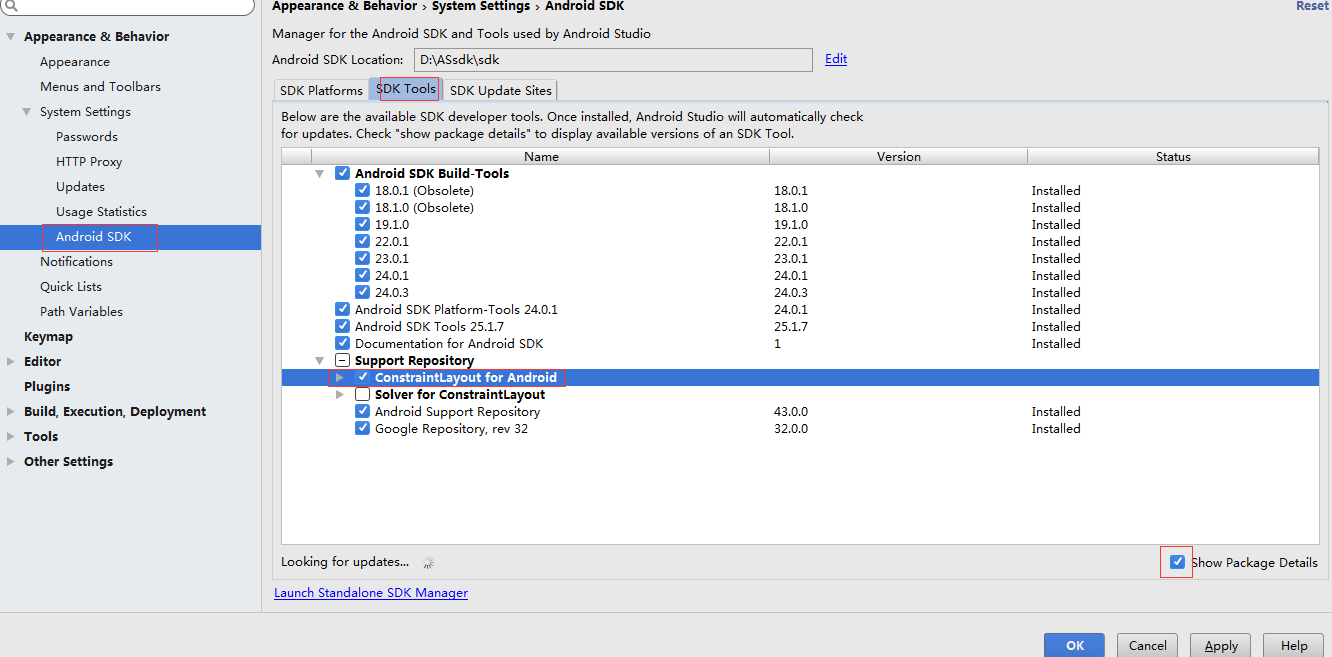Collapse Android SDK Build-Tools group

coord(320,174)
